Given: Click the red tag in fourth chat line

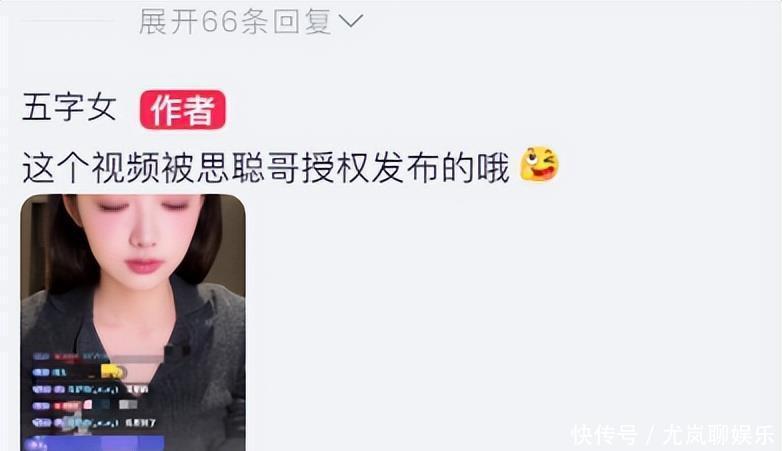Looking at the screenshot, I should [67, 406].
